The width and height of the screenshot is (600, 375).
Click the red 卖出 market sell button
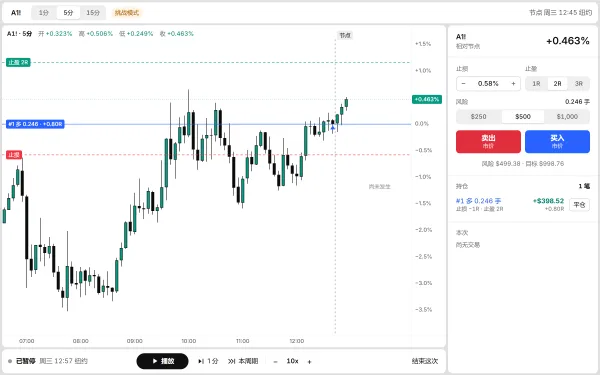(488, 142)
